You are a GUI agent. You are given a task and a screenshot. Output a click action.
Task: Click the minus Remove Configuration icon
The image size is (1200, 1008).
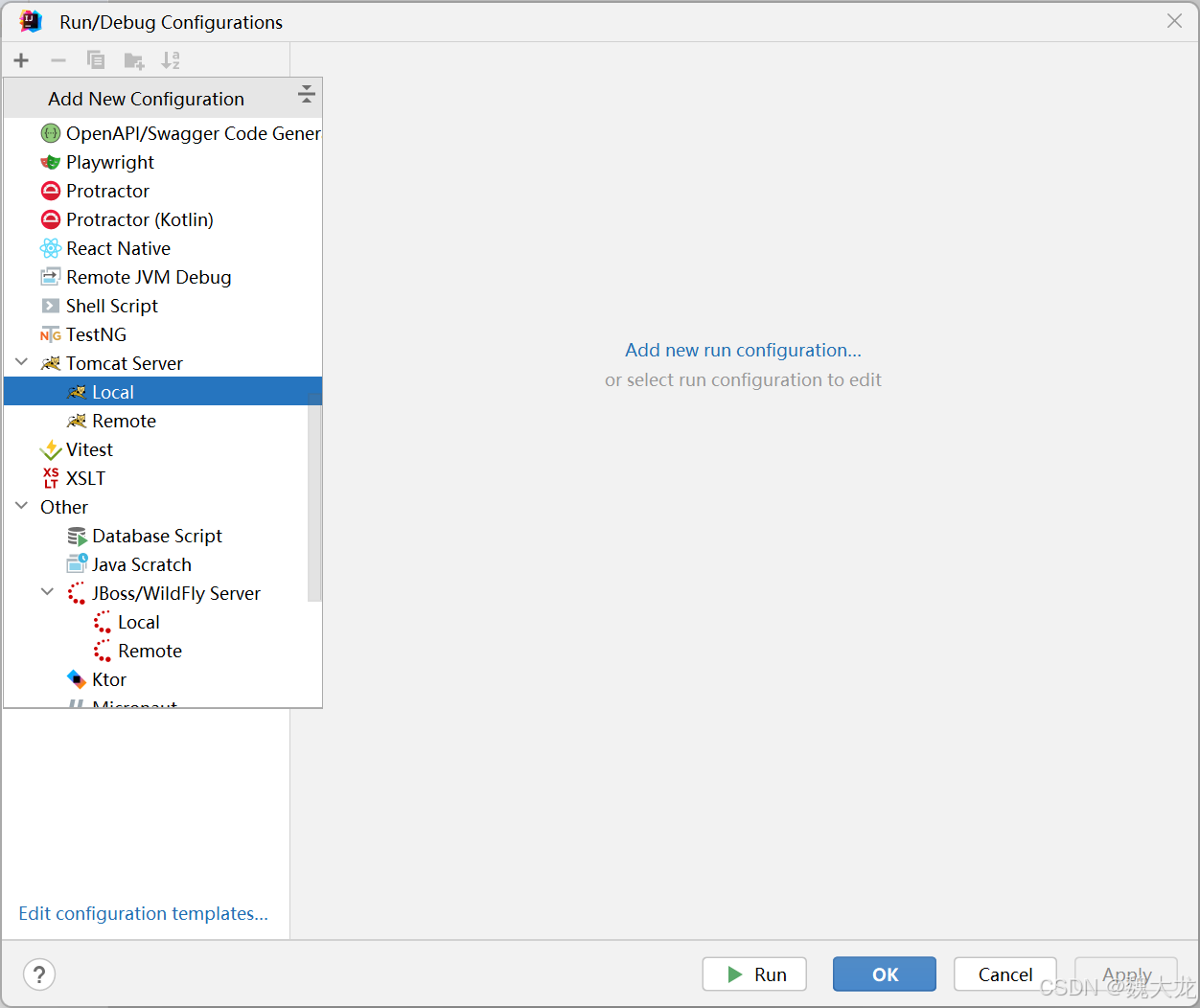click(x=58, y=60)
